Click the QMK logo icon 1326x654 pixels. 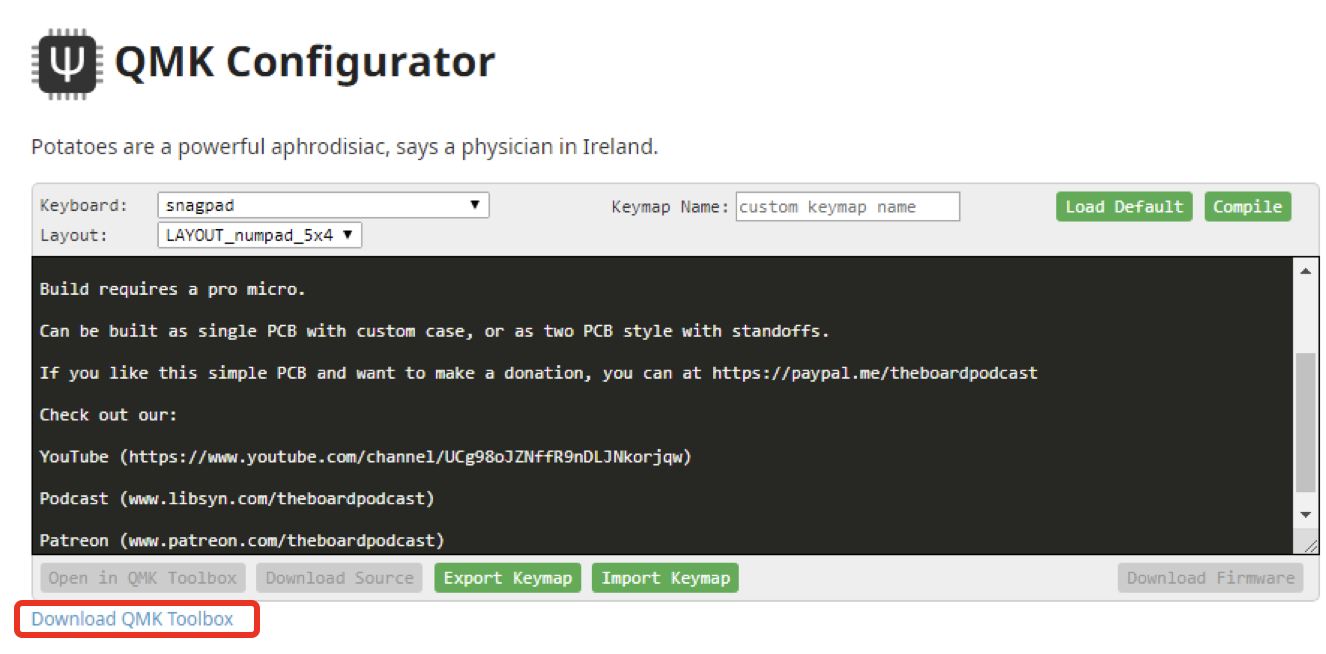tap(67, 63)
